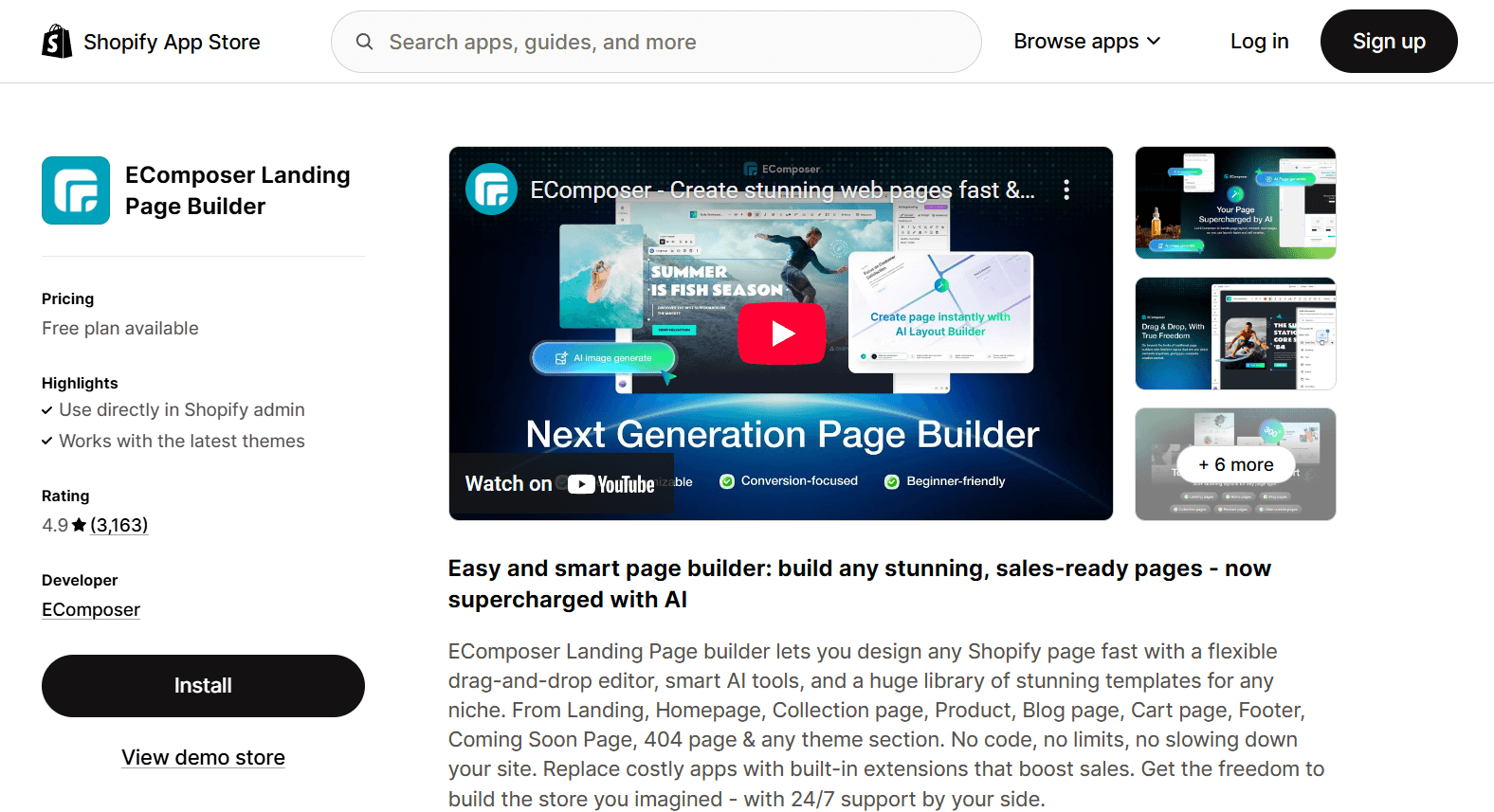The width and height of the screenshot is (1494, 812).
Task: Open the Your Page Supercharged by AI thumbnail
Action: pos(1235,203)
